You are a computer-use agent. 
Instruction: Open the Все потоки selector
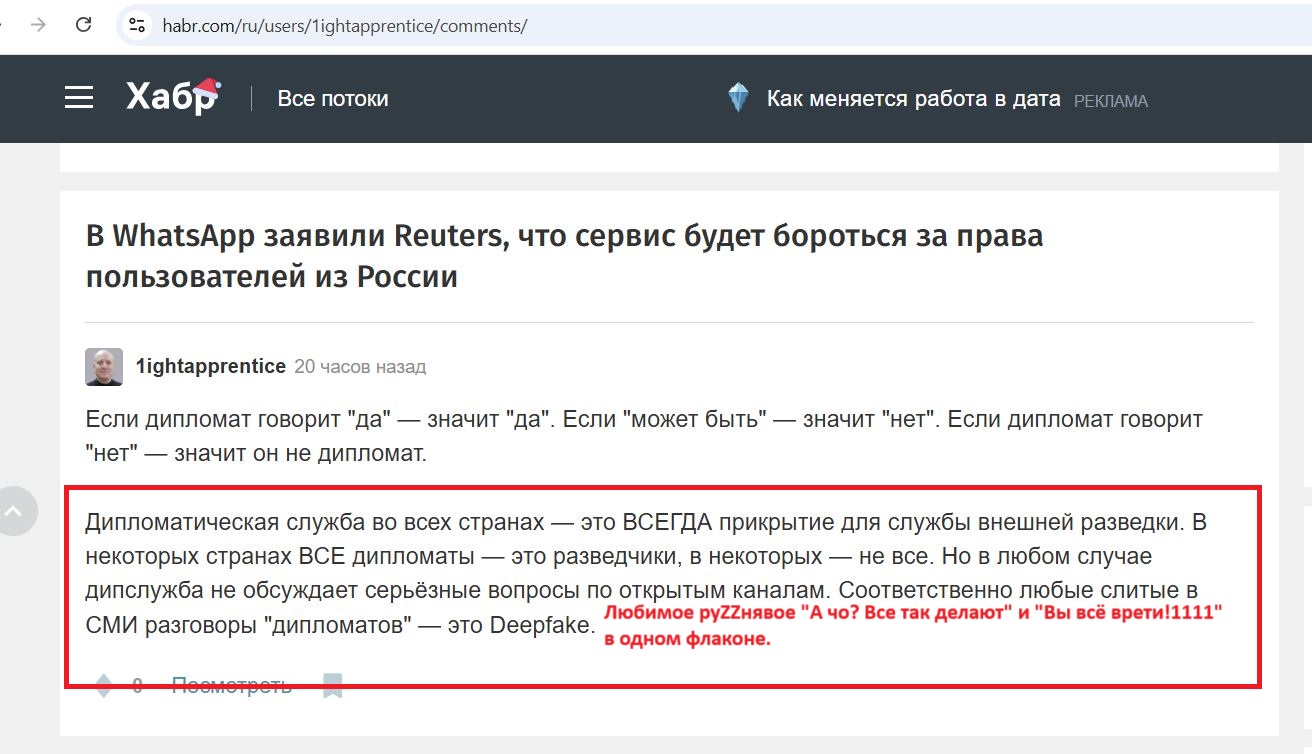333,98
